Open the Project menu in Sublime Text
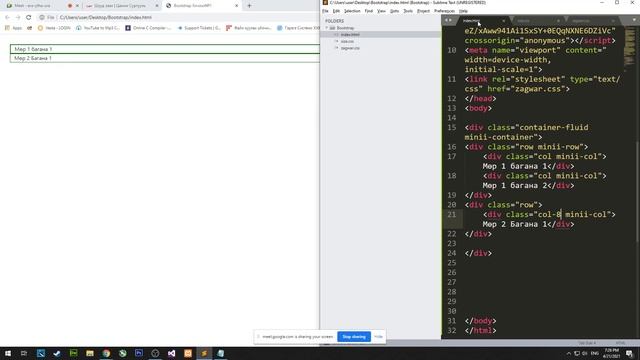This screenshot has height=360, width=640. click(x=423, y=11)
